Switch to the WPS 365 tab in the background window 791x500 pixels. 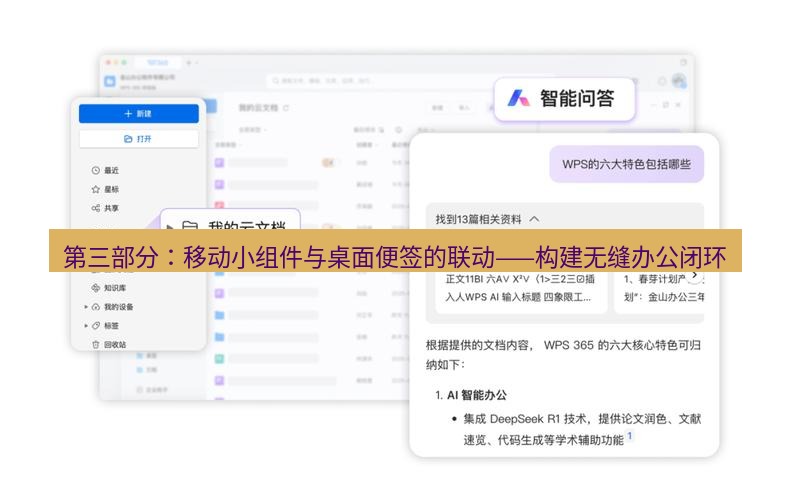tap(157, 63)
